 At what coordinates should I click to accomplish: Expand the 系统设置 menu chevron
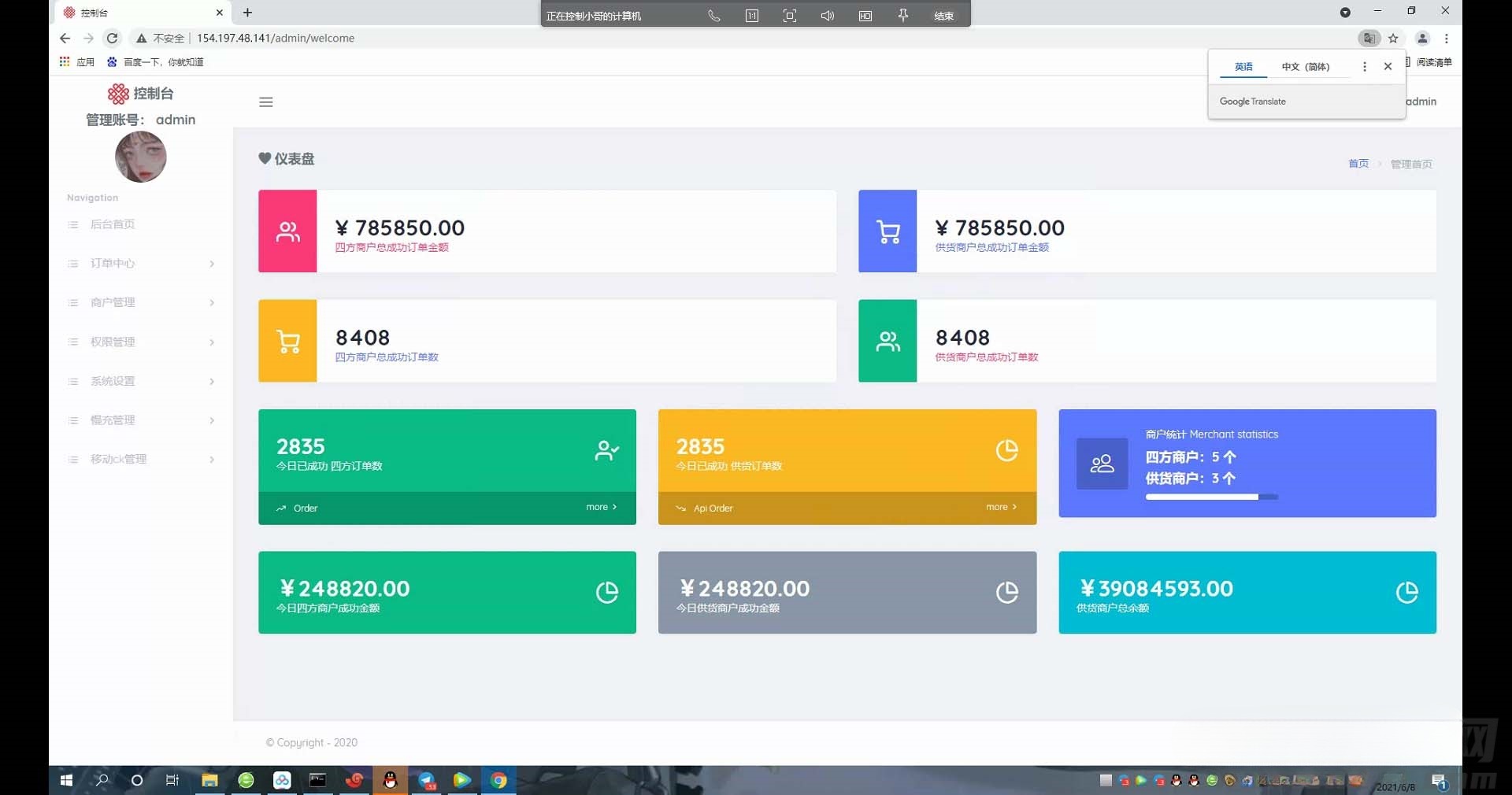click(211, 382)
